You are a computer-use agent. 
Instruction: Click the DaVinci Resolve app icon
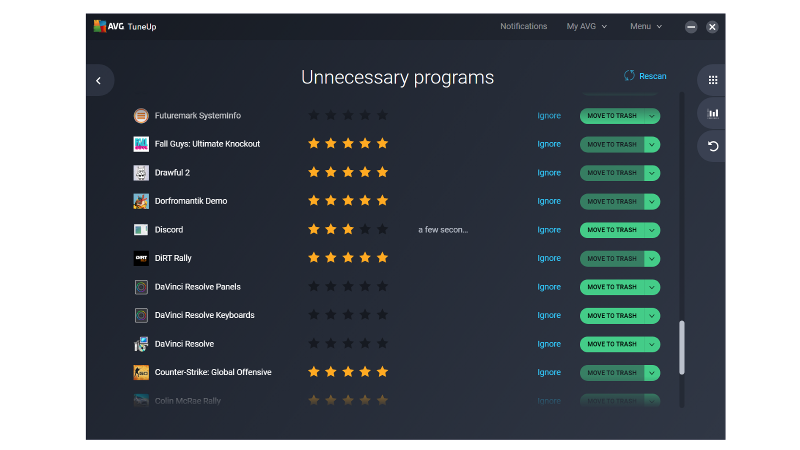click(x=141, y=344)
